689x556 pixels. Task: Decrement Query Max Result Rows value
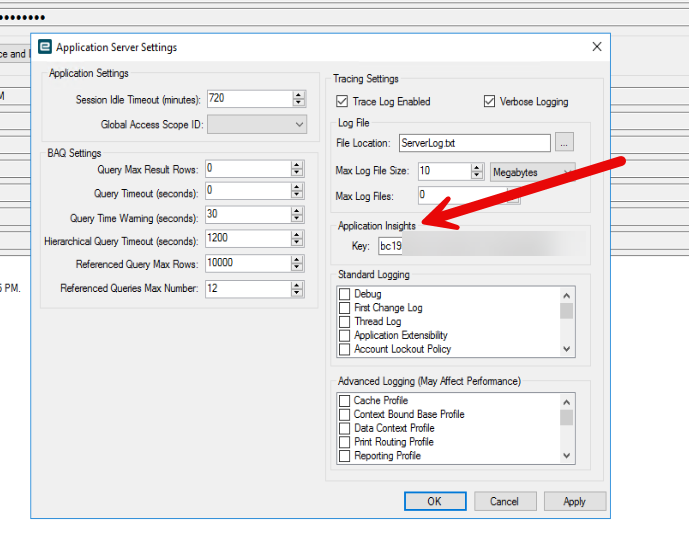[297, 173]
